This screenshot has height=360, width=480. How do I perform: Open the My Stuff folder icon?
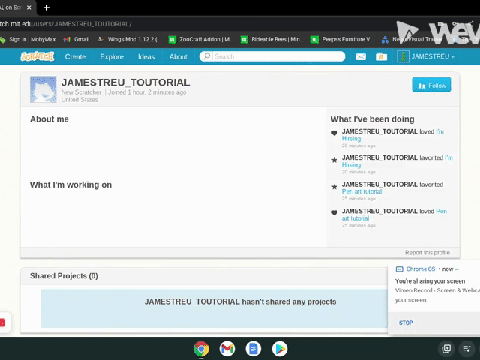pyautogui.click(x=381, y=57)
